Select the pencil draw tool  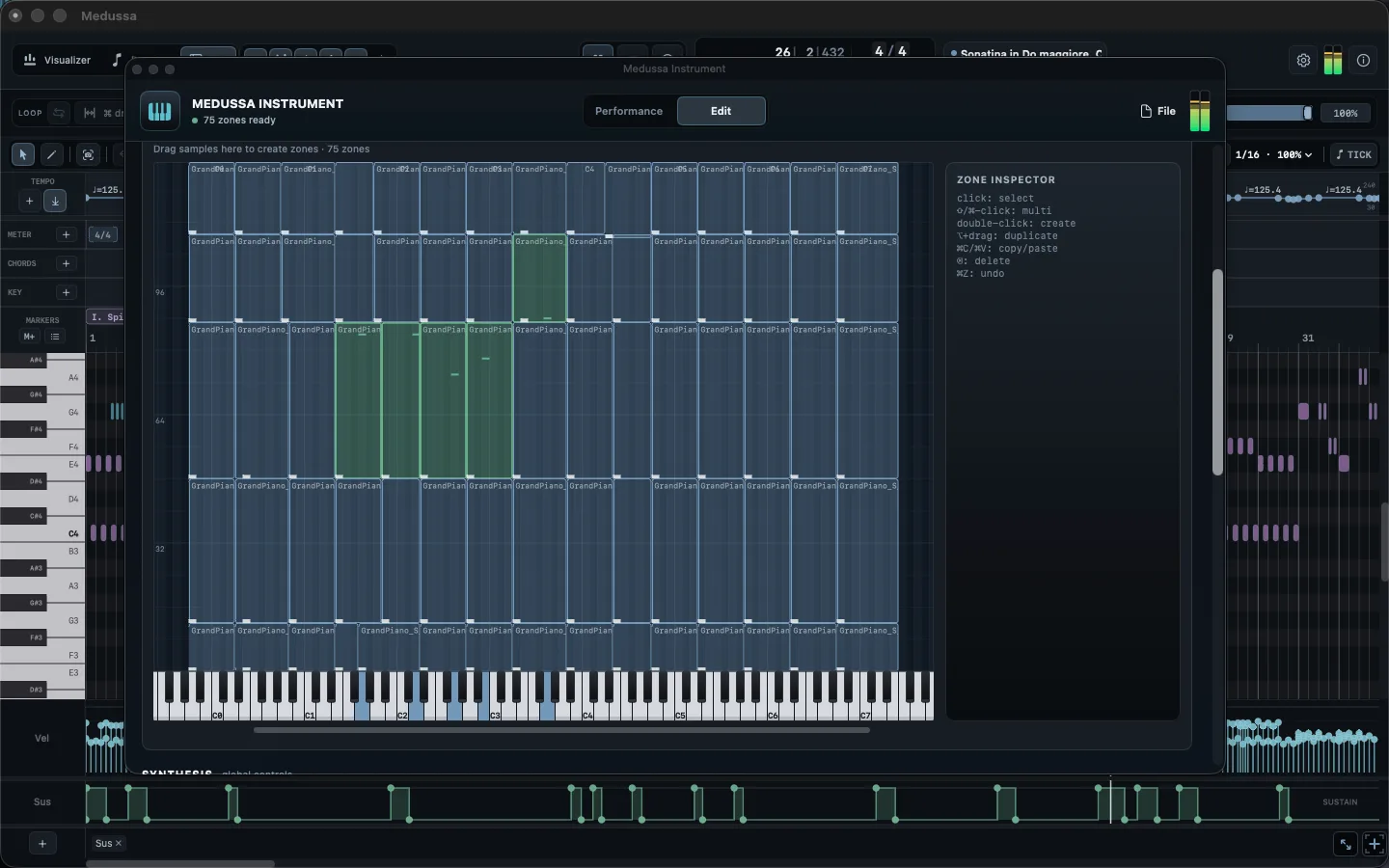tap(52, 154)
